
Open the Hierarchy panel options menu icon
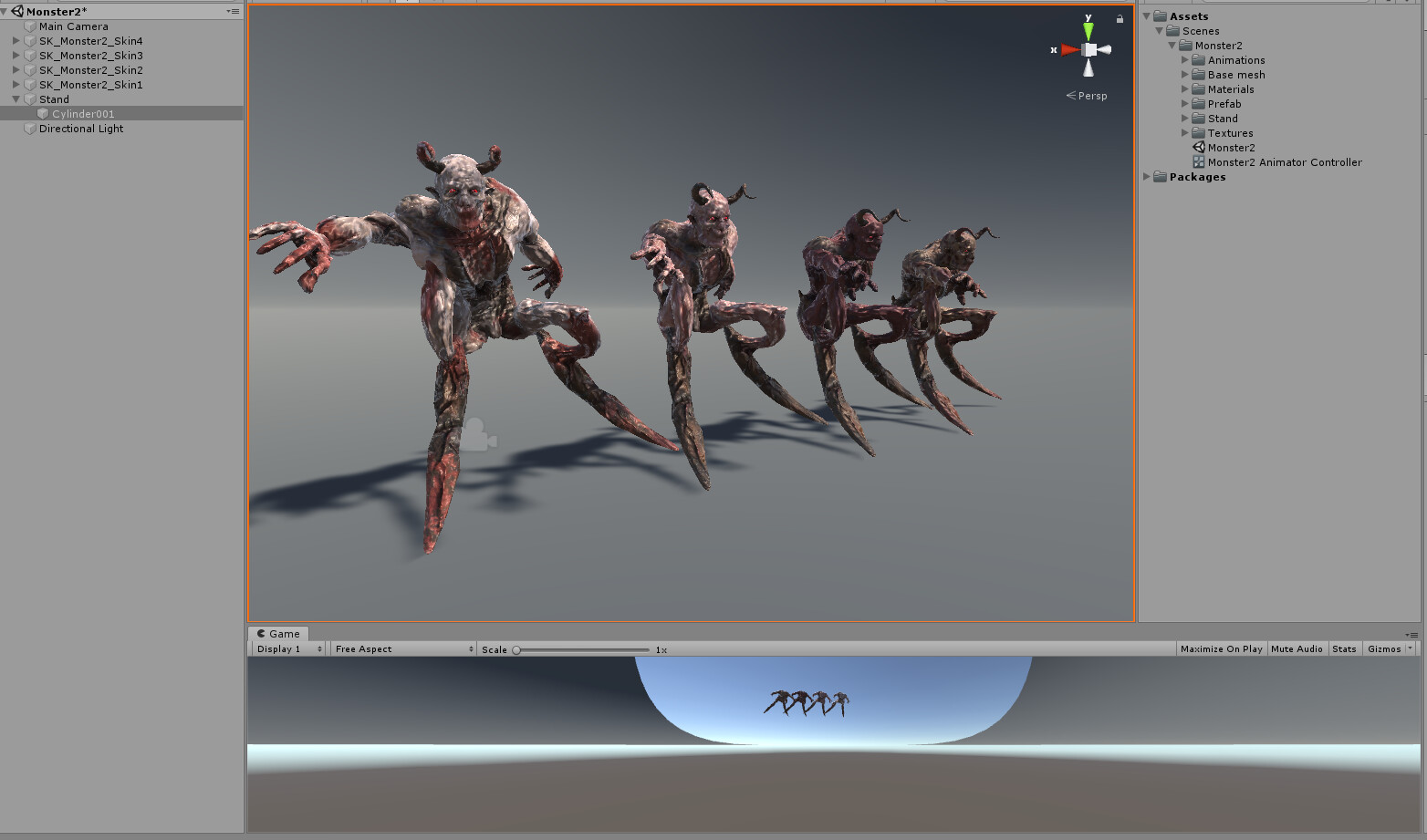coord(234,10)
